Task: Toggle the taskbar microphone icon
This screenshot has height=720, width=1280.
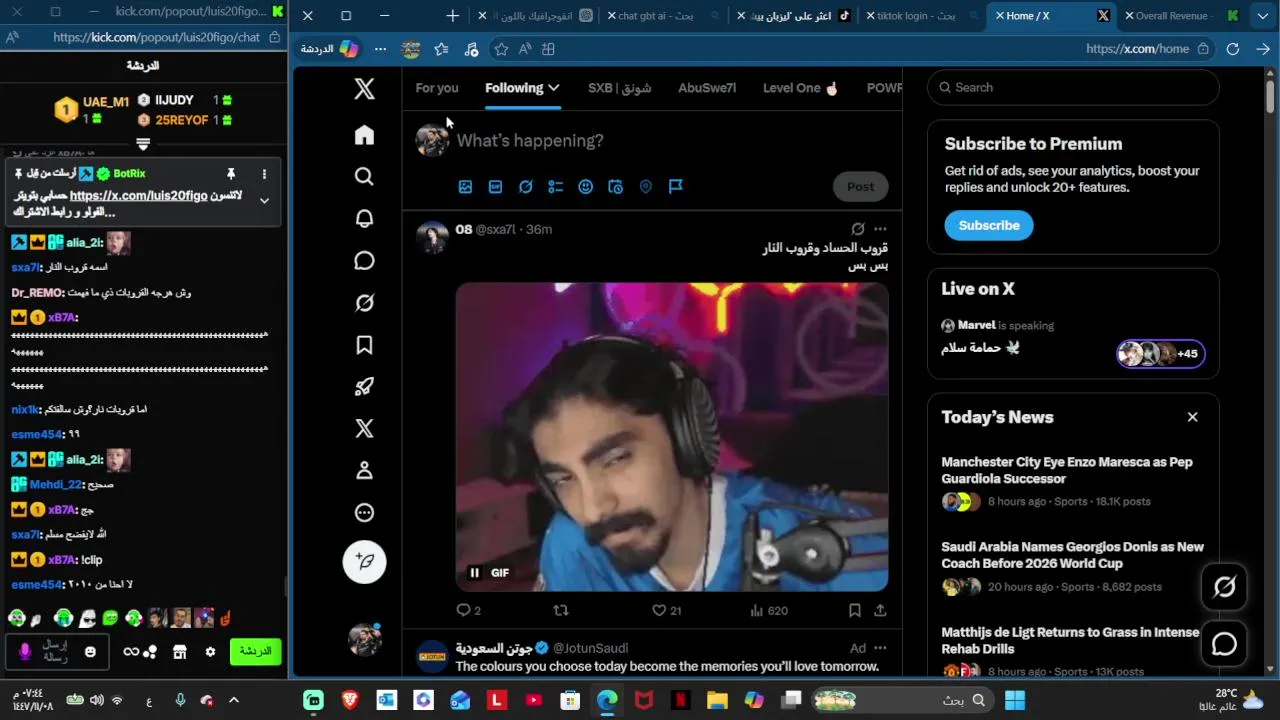Action: tap(180, 701)
